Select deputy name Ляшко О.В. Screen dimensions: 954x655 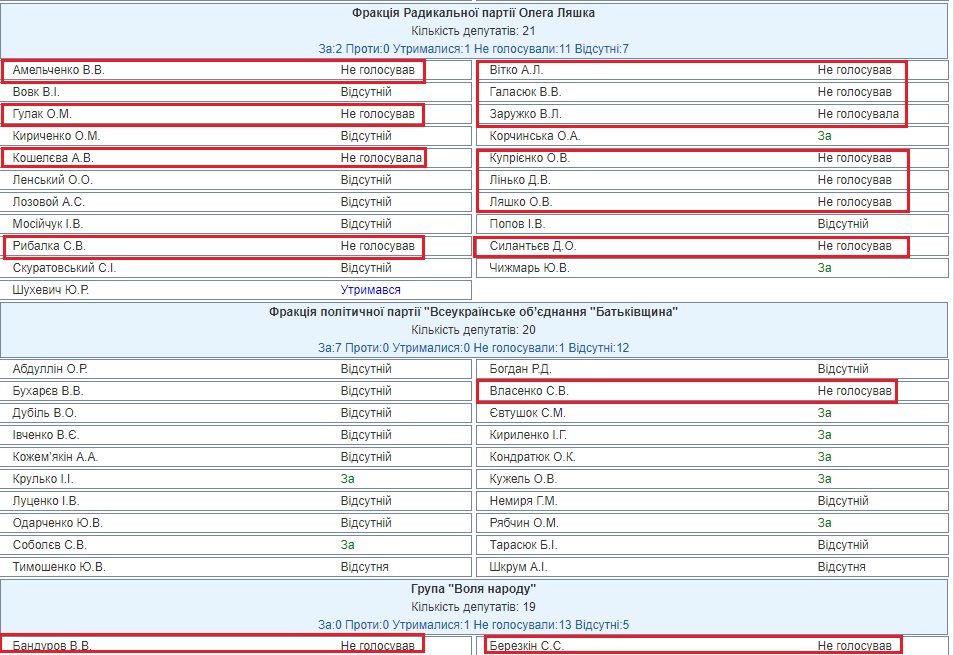[x=519, y=202]
